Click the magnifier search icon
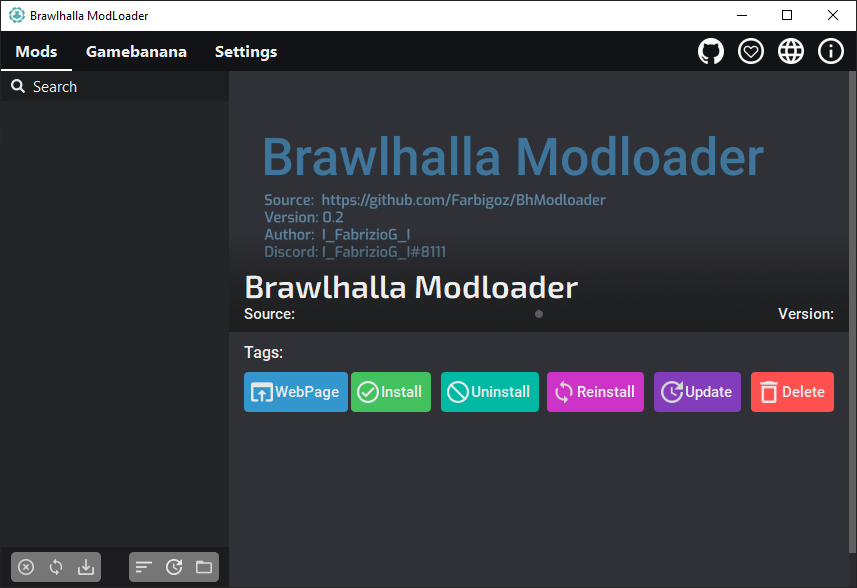 click(18, 86)
